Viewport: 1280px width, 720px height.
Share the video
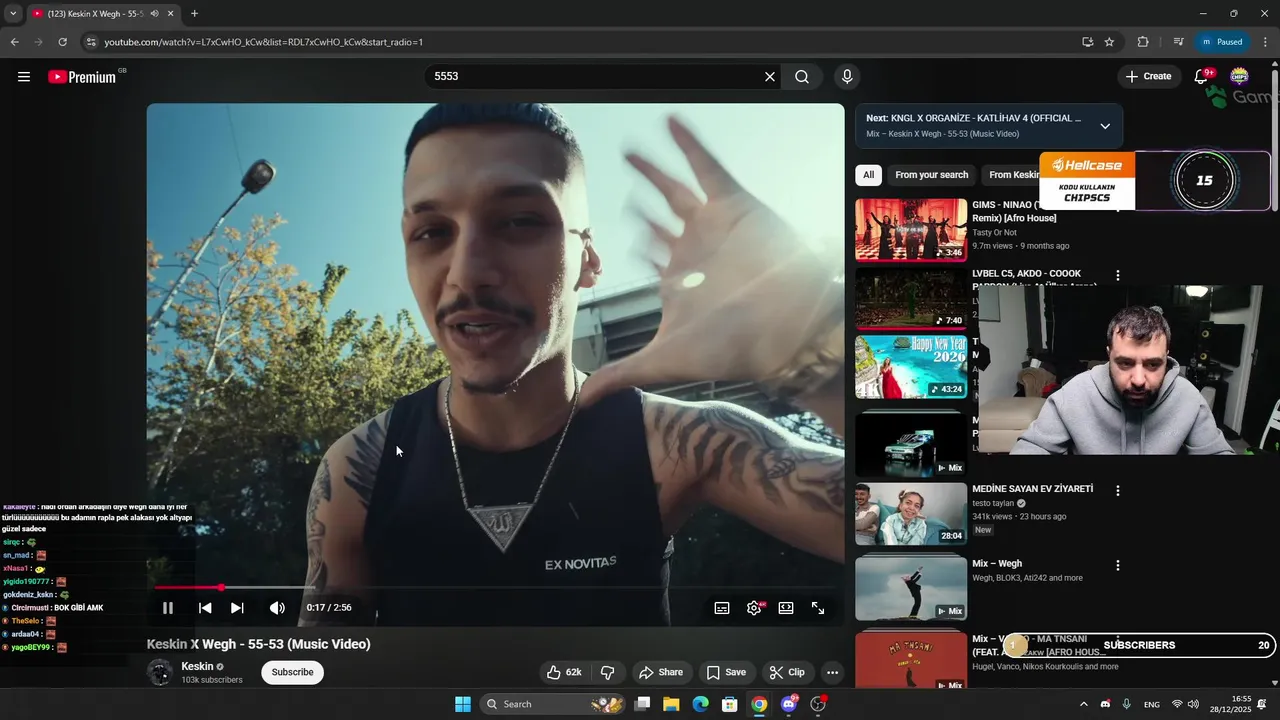click(661, 672)
